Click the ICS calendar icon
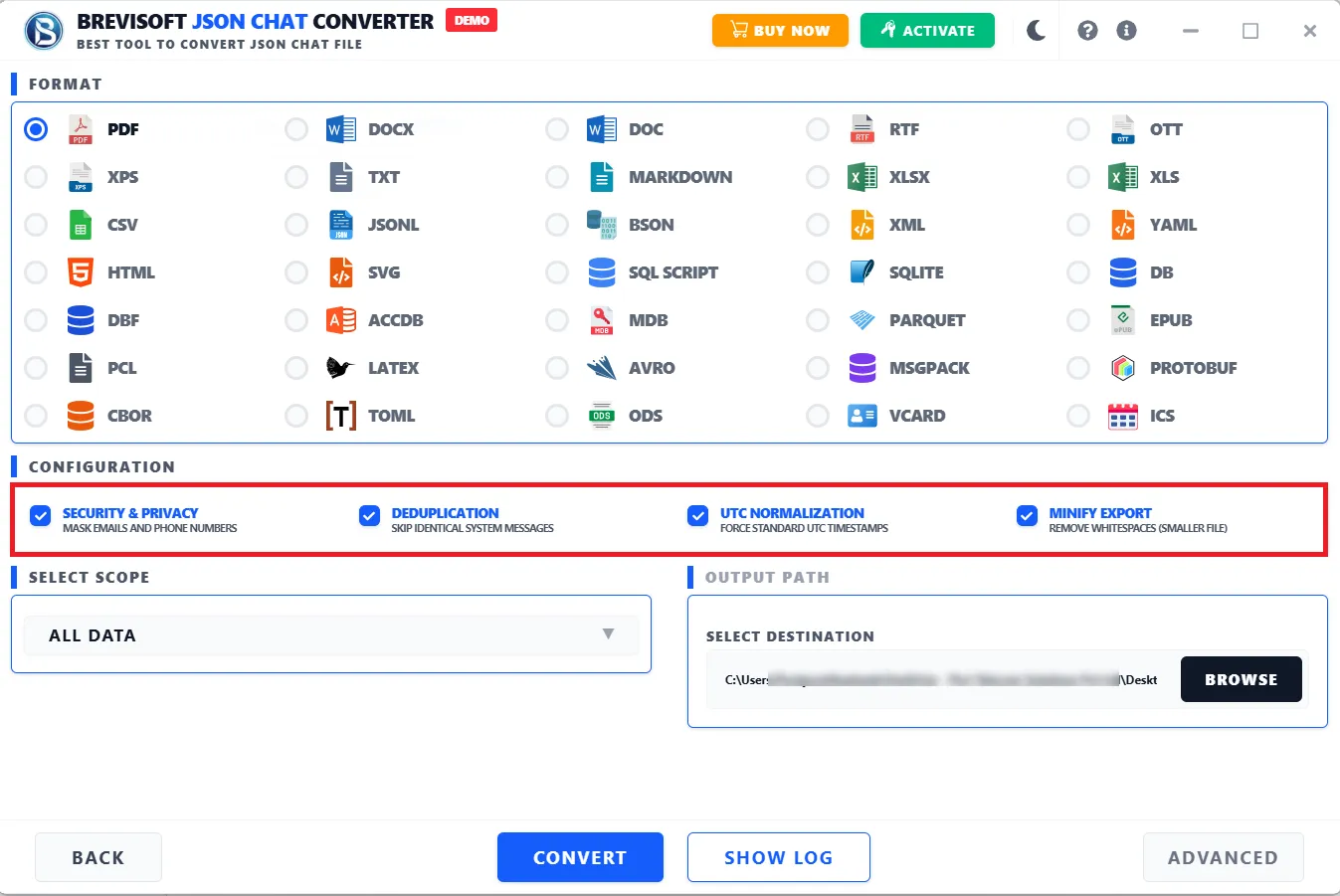This screenshot has width=1340, height=896. pyautogui.click(x=1123, y=416)
